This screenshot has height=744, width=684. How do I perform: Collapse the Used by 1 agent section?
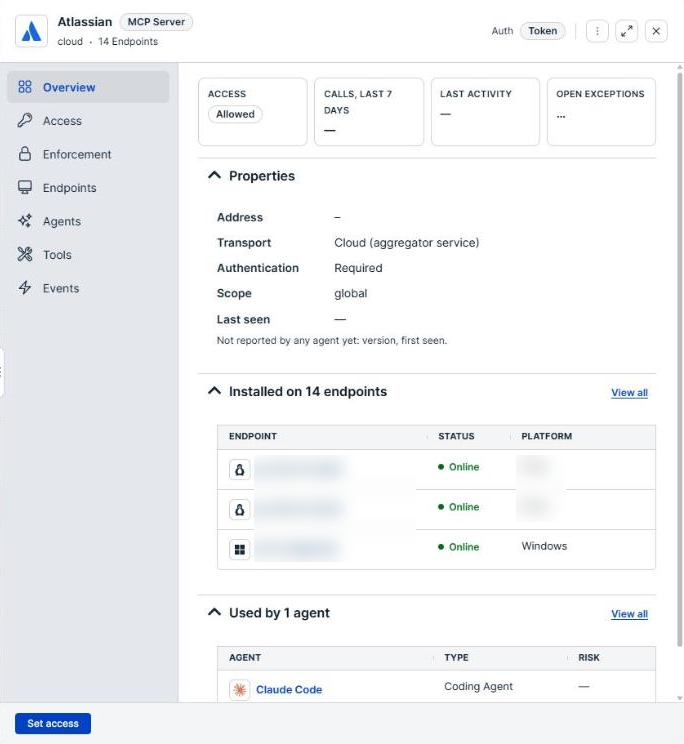pyautogui.click(x=214, y=612)
